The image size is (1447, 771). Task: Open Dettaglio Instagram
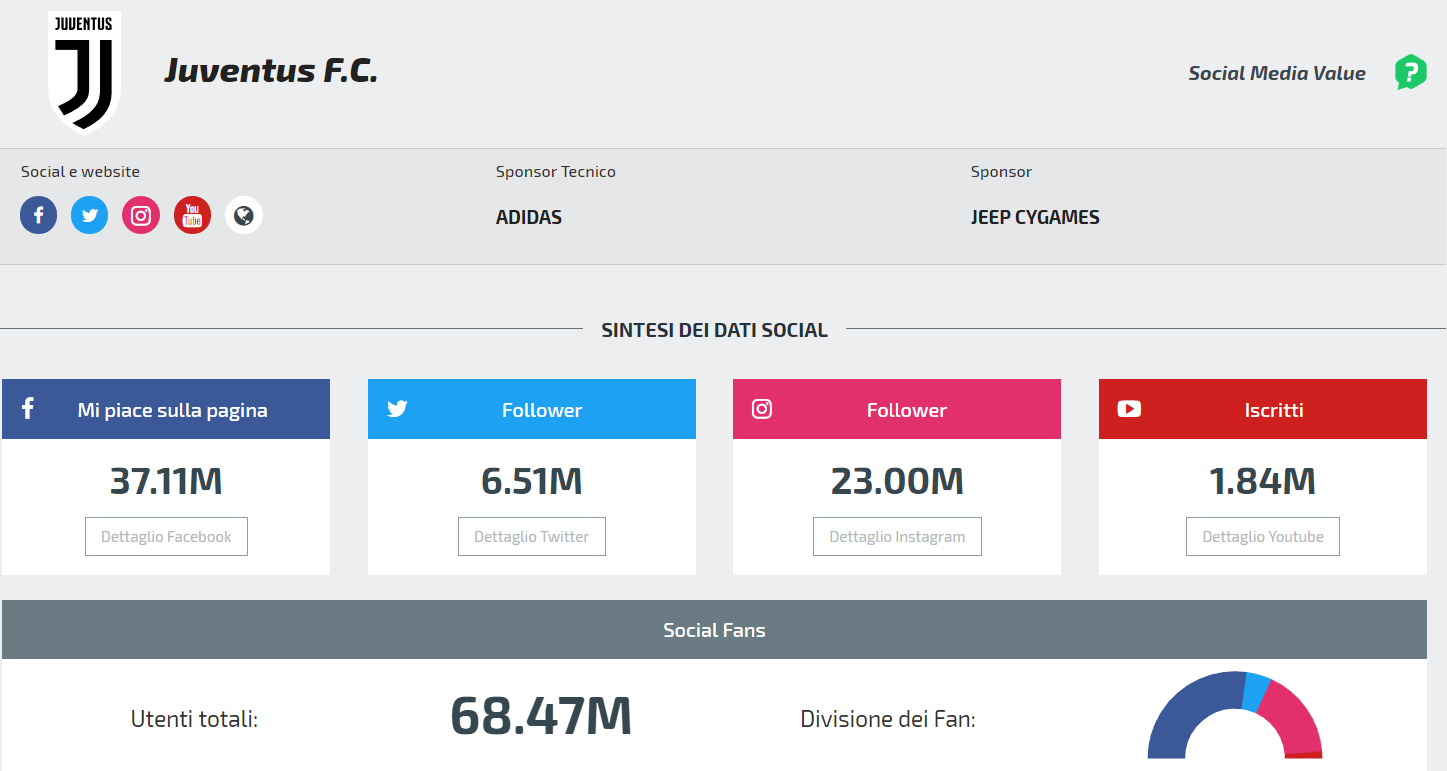tap(897, 536)
